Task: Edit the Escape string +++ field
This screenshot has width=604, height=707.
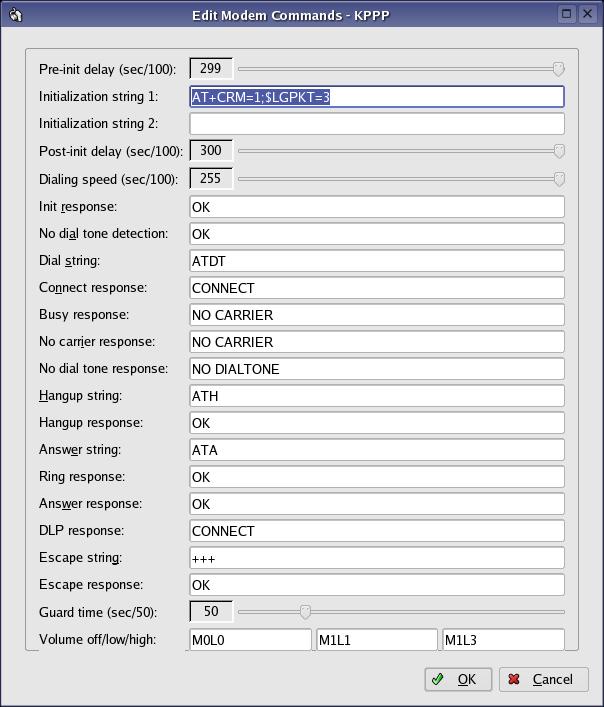Action: pyautogui.click(x=377, y=558)
